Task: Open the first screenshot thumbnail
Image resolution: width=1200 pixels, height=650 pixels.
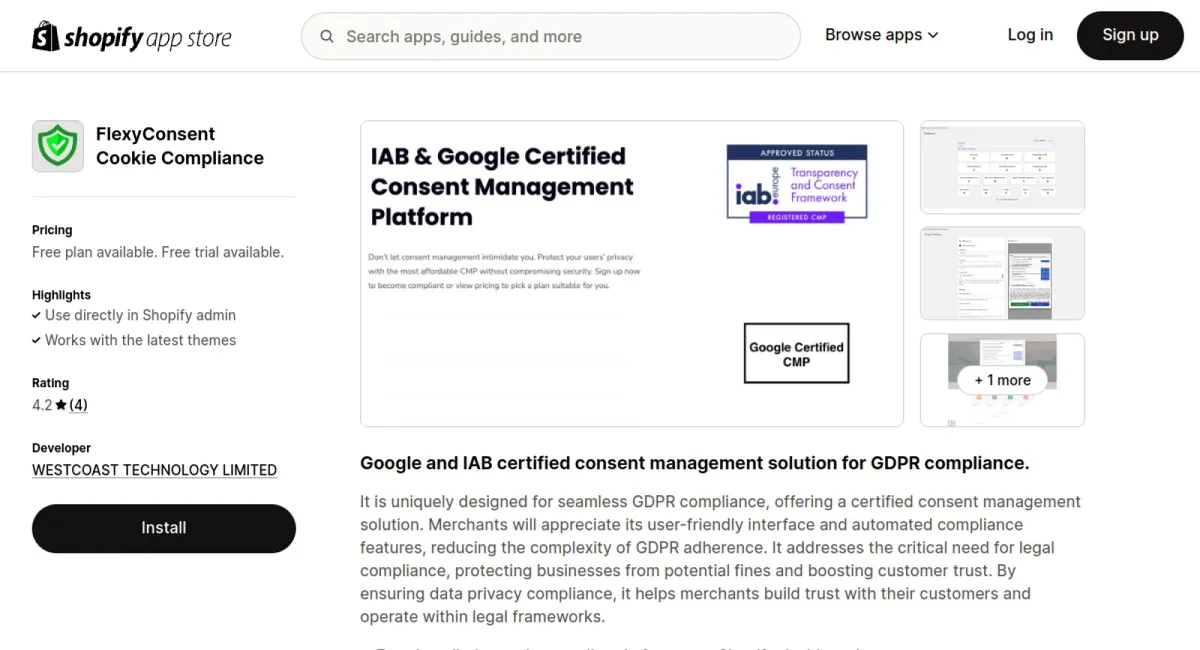Action: pyautogui.click(x=1001, y=167)
